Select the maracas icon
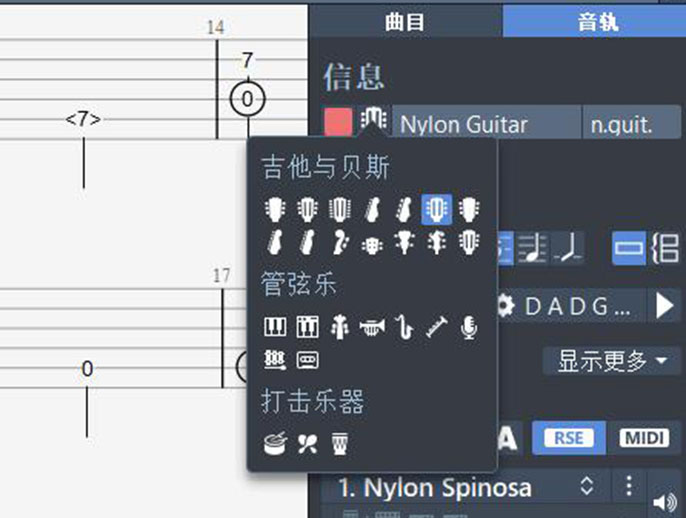Image resolution: width=686 pixels, height=518 pixels. (x=308, y=444)
